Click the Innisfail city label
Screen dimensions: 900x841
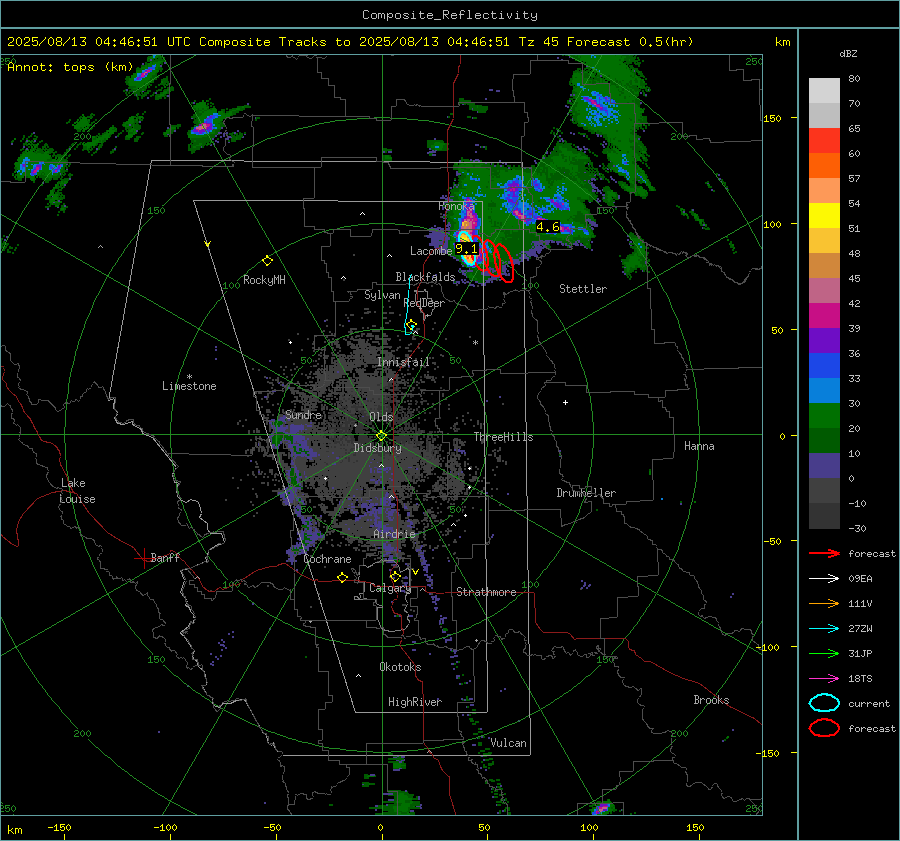[403, 362]
